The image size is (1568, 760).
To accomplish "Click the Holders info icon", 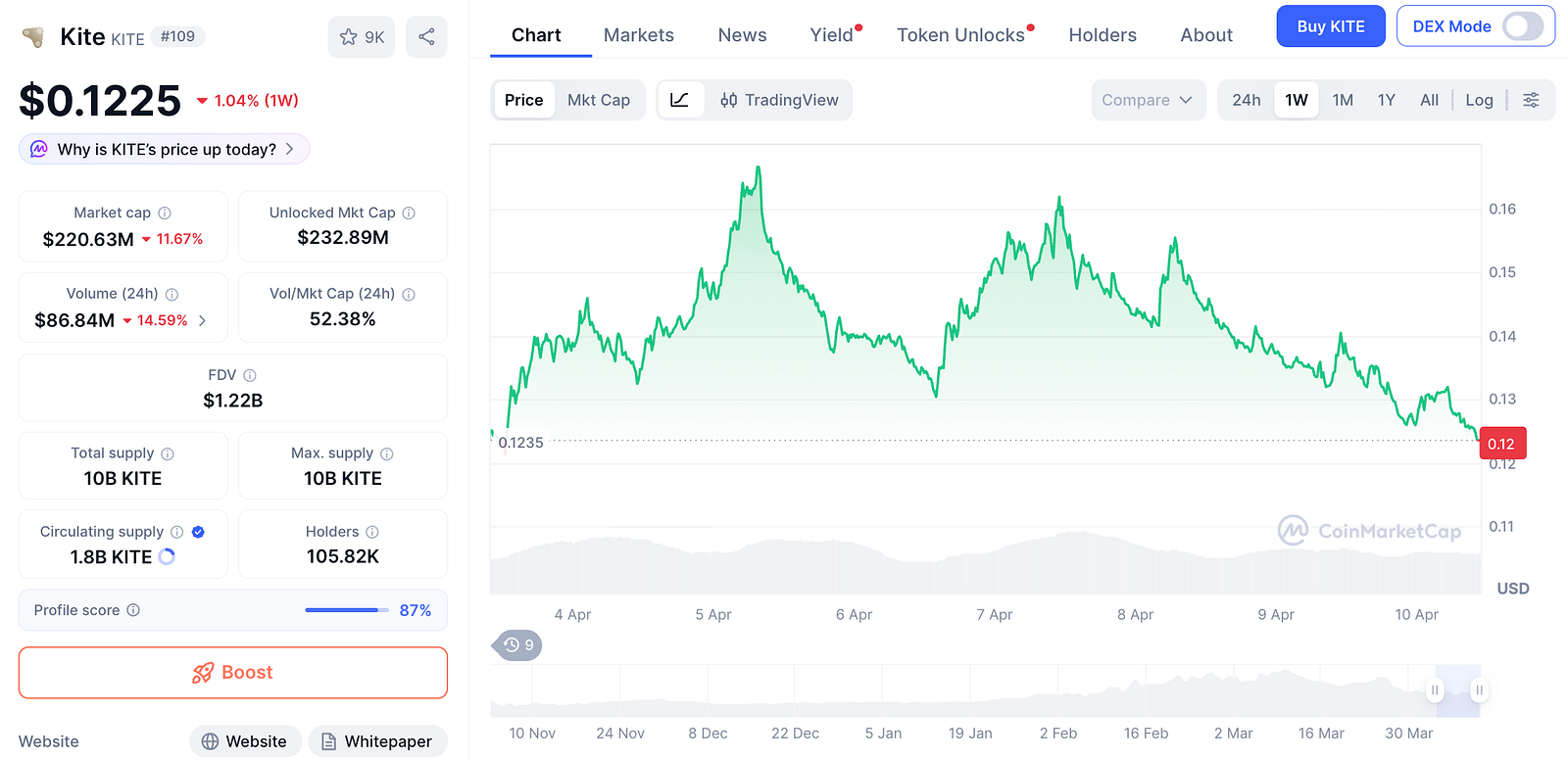I will [x=372, y=532].
